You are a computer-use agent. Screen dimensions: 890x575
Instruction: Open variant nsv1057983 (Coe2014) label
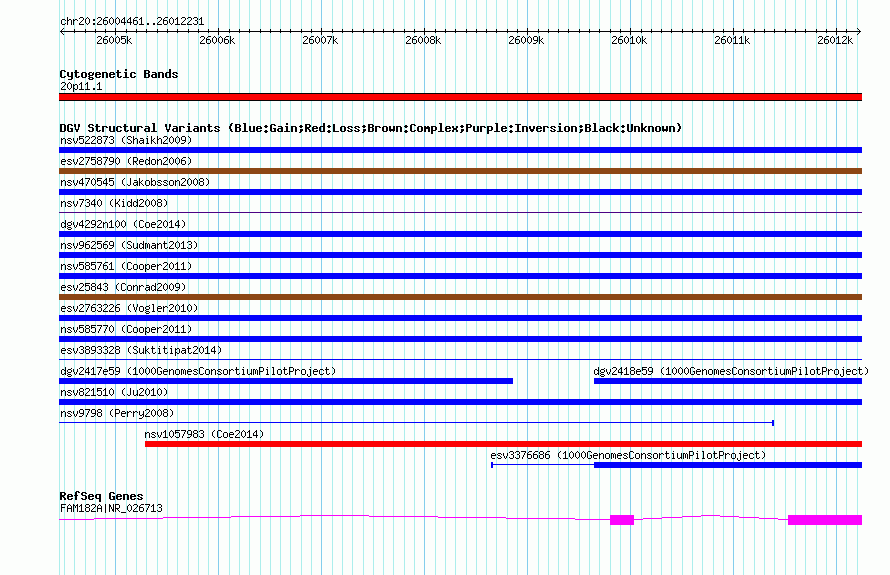(204, 434)
